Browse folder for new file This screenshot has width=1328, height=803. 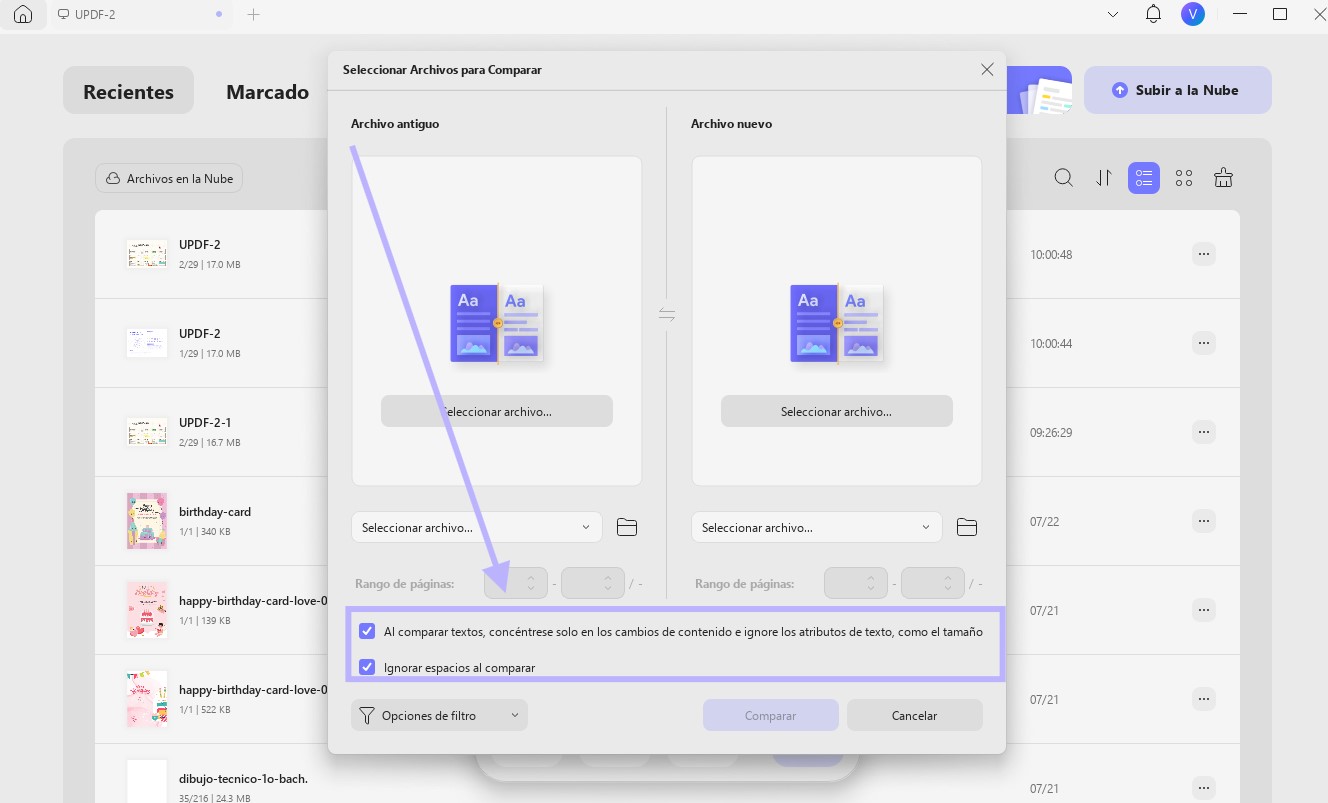click(x=967, y=527)
